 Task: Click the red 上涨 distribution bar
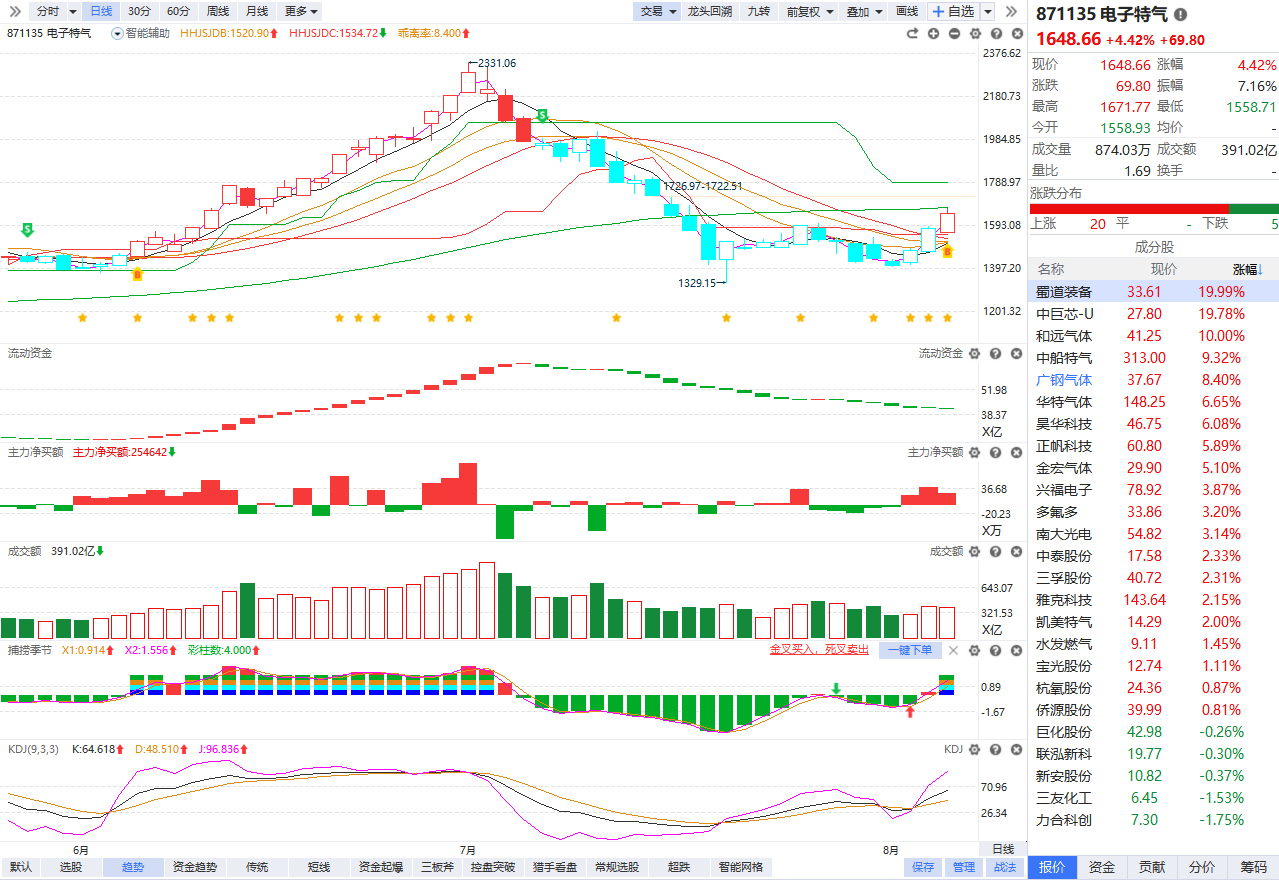click(1128, 208)
